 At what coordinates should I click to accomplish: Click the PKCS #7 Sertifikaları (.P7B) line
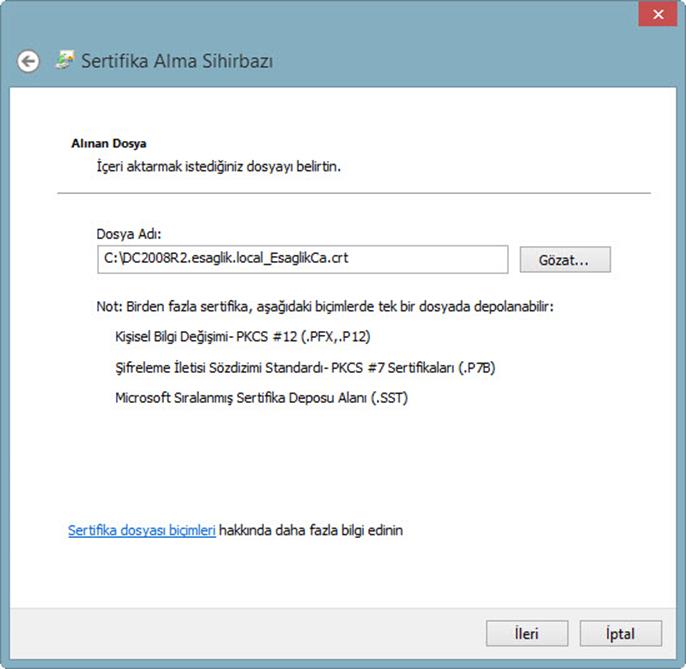tap(305, 368)
